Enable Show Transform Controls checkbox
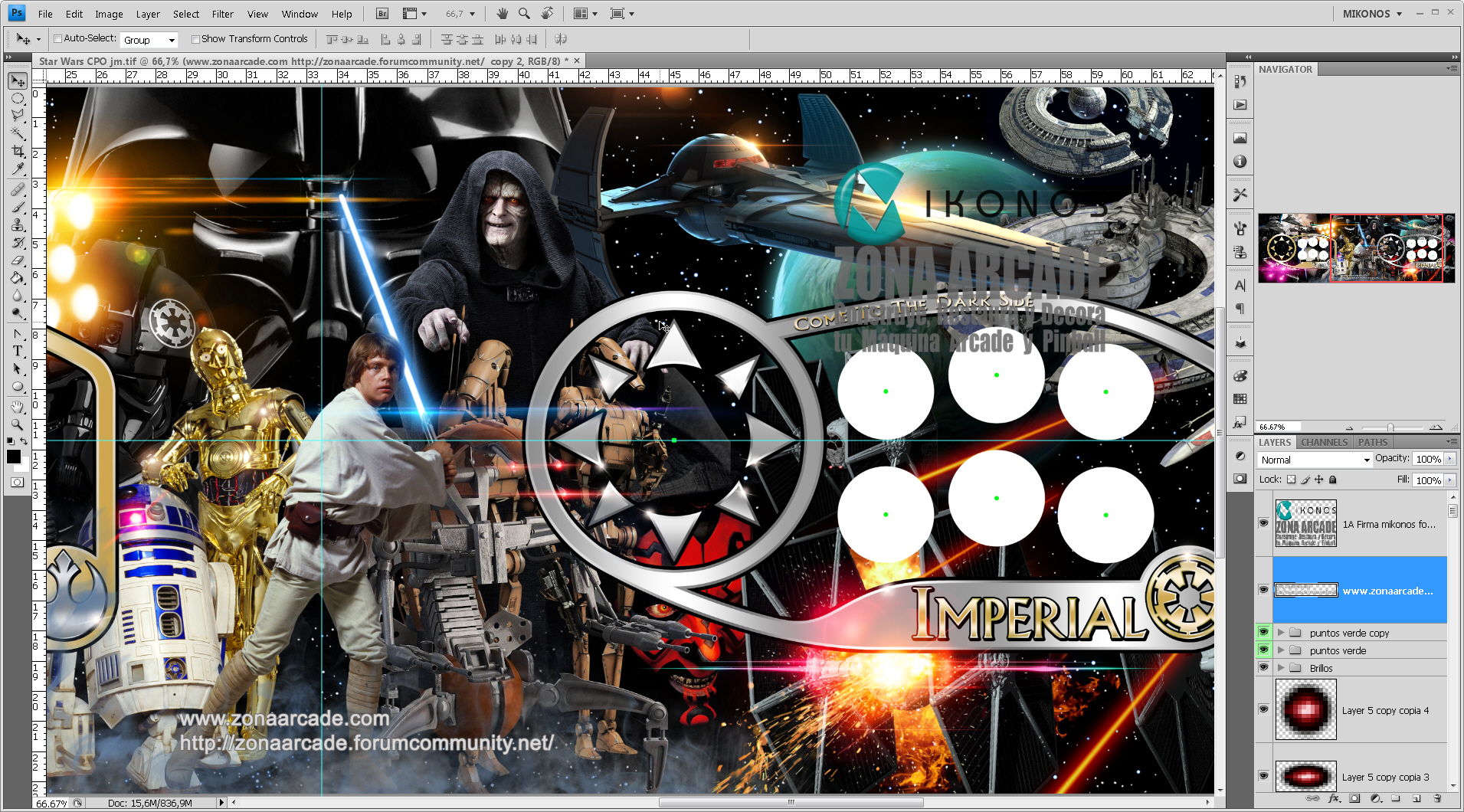 tap(195, 39)
